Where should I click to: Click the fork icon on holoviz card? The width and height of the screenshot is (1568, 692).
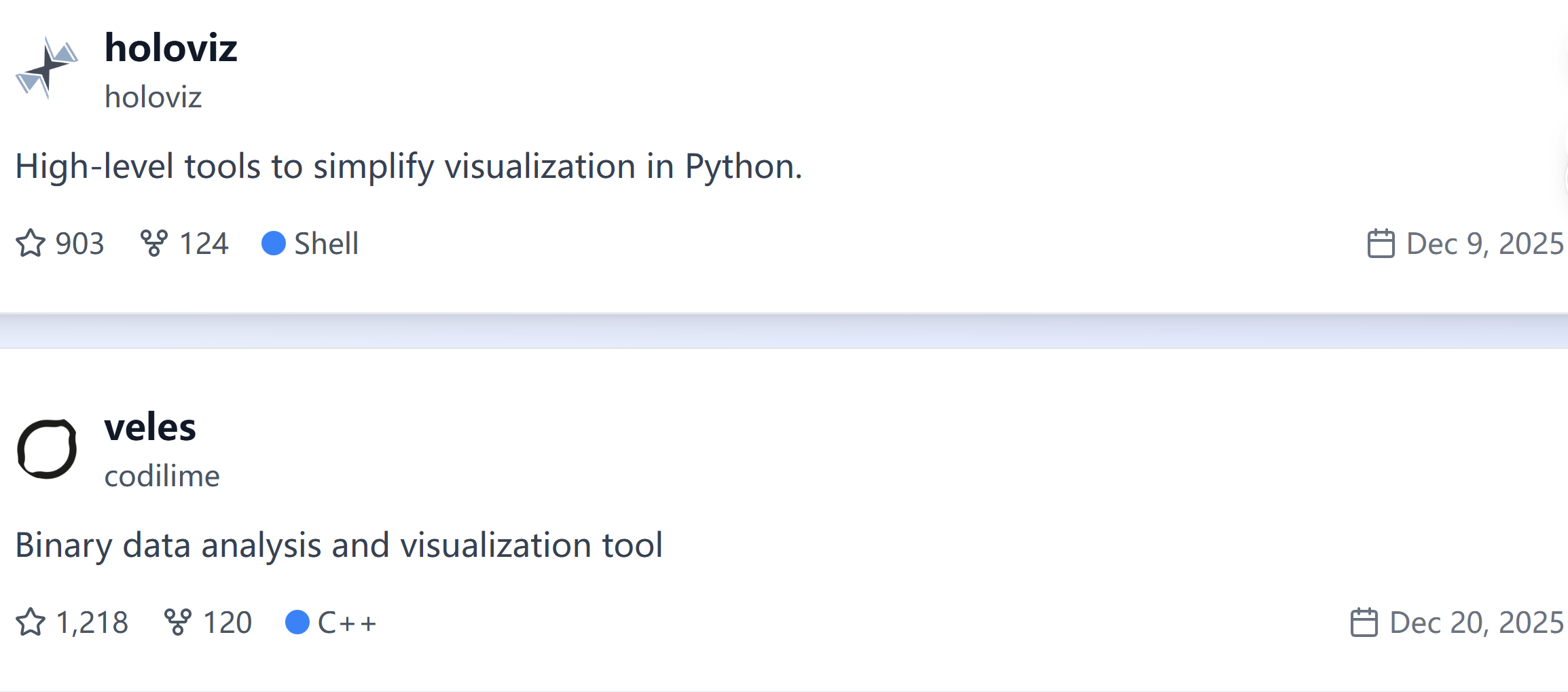pyautogui.click(x=154, y=243)
